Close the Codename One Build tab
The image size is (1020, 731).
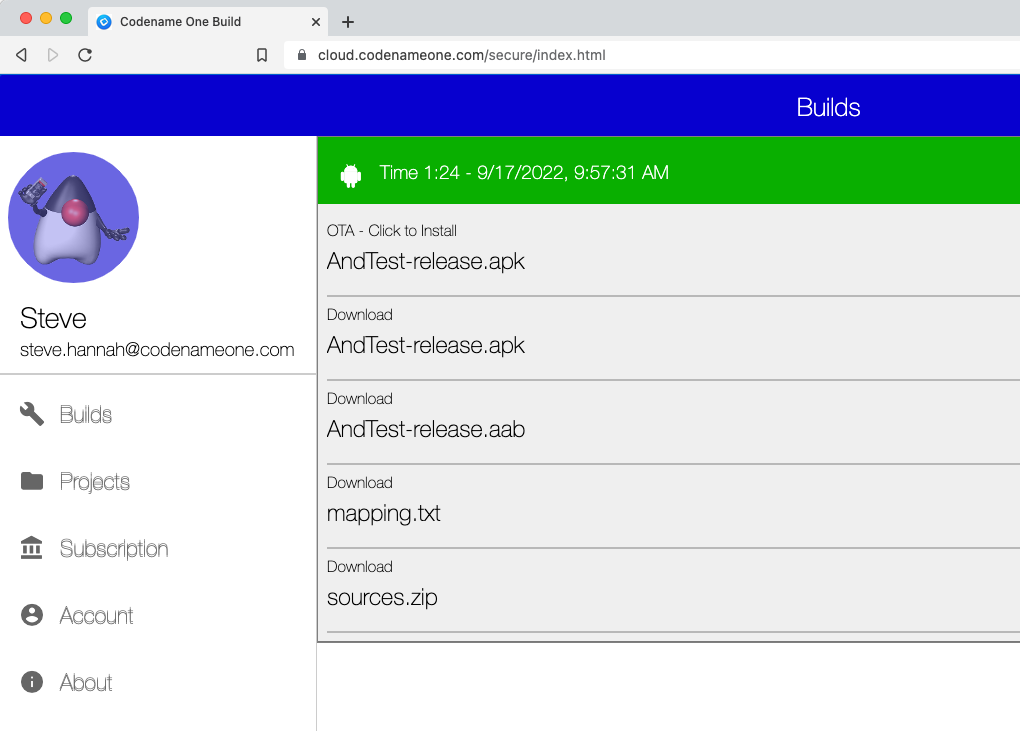pyautogui.click(x=316, y=22)
